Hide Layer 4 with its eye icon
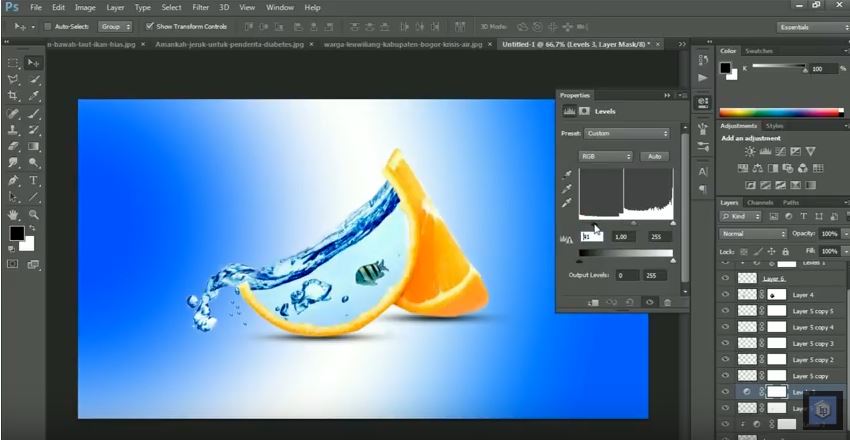Image resolution: width=850 pixels, height=440 pixels. click(x=725, y=295)
